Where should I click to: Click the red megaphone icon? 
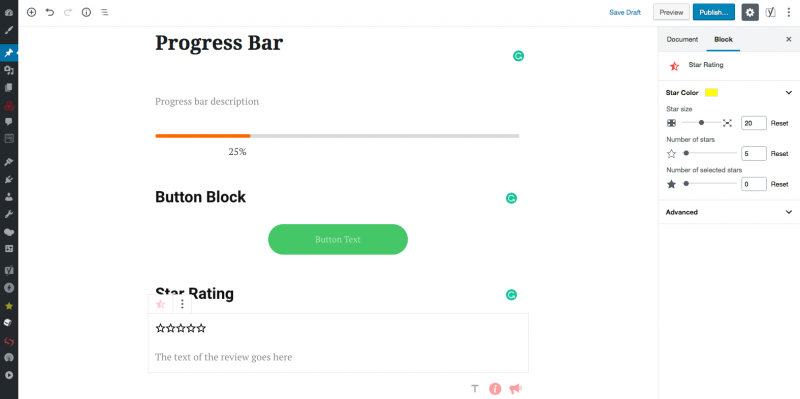(515, 389)
